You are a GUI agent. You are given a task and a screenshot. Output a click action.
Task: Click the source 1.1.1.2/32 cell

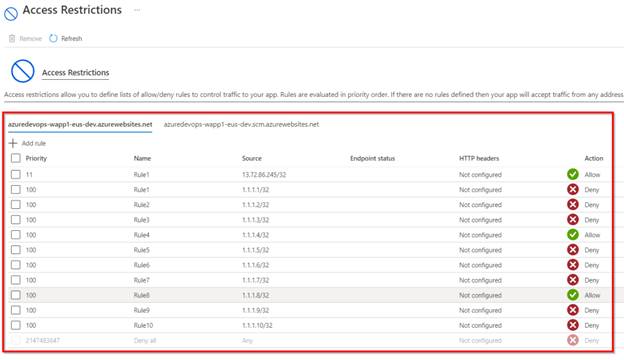pos(255,205)
